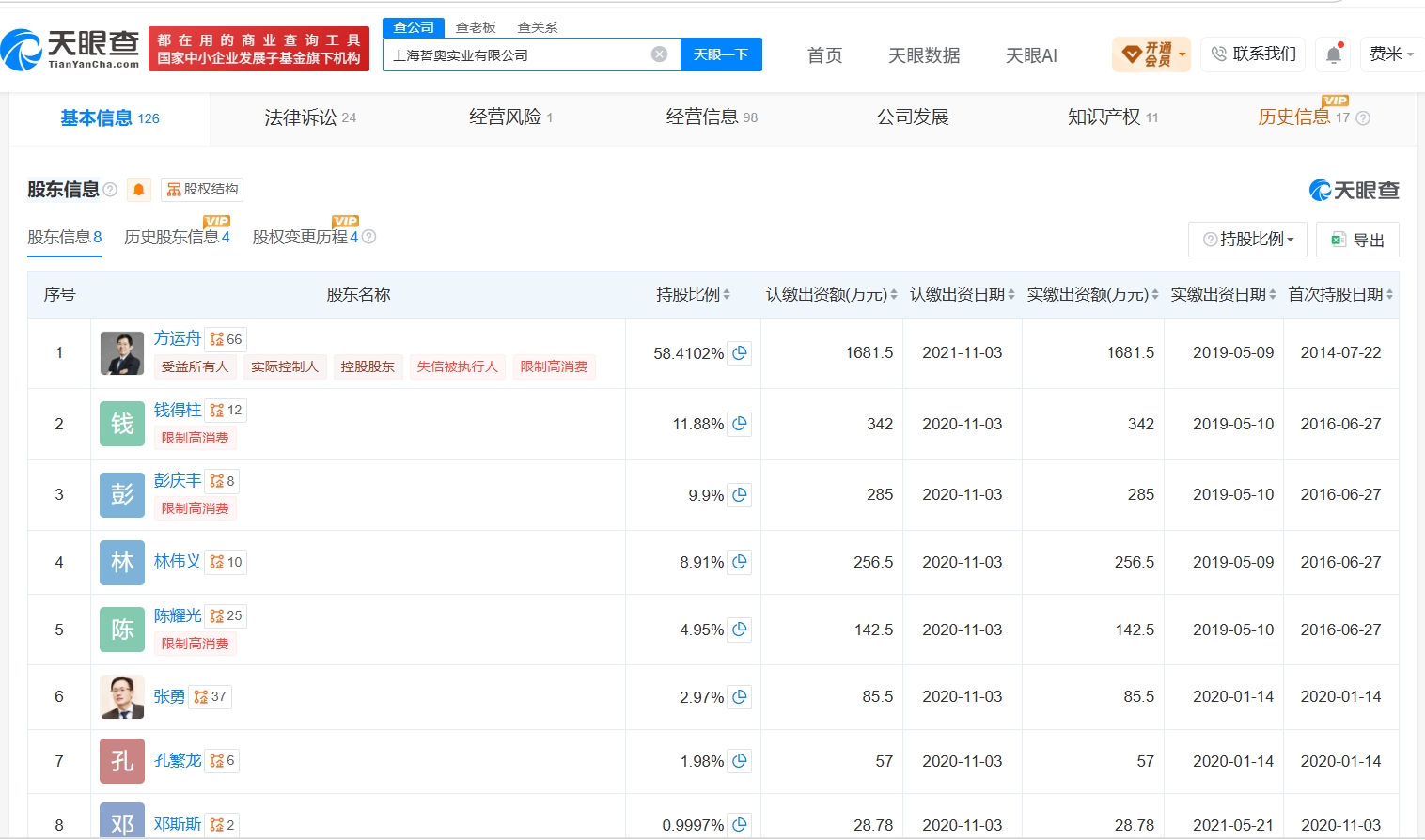Click the 天眼一下 search button

coord(721,54)
